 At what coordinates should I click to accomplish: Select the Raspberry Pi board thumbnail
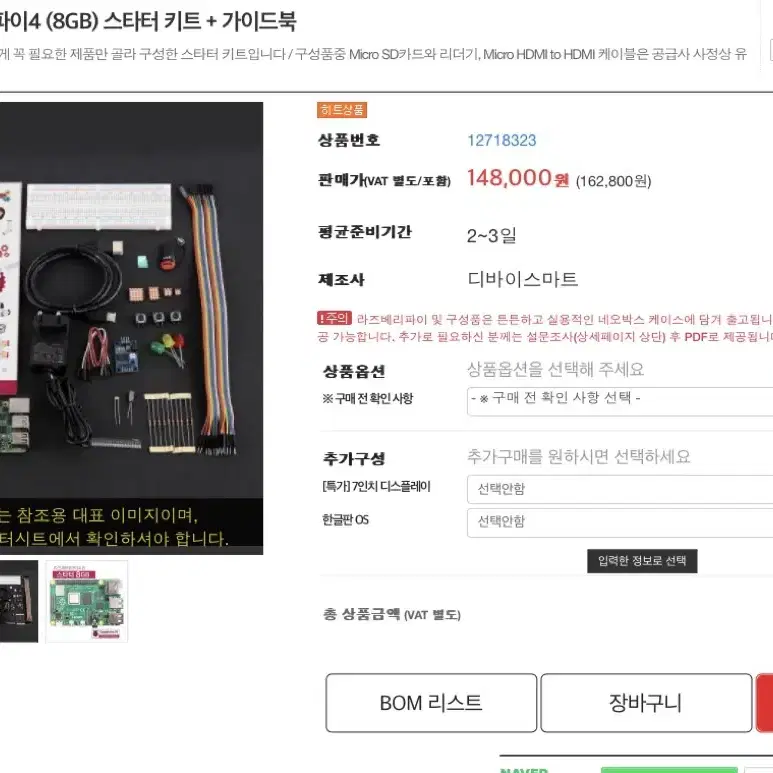[x=87, y=601]
